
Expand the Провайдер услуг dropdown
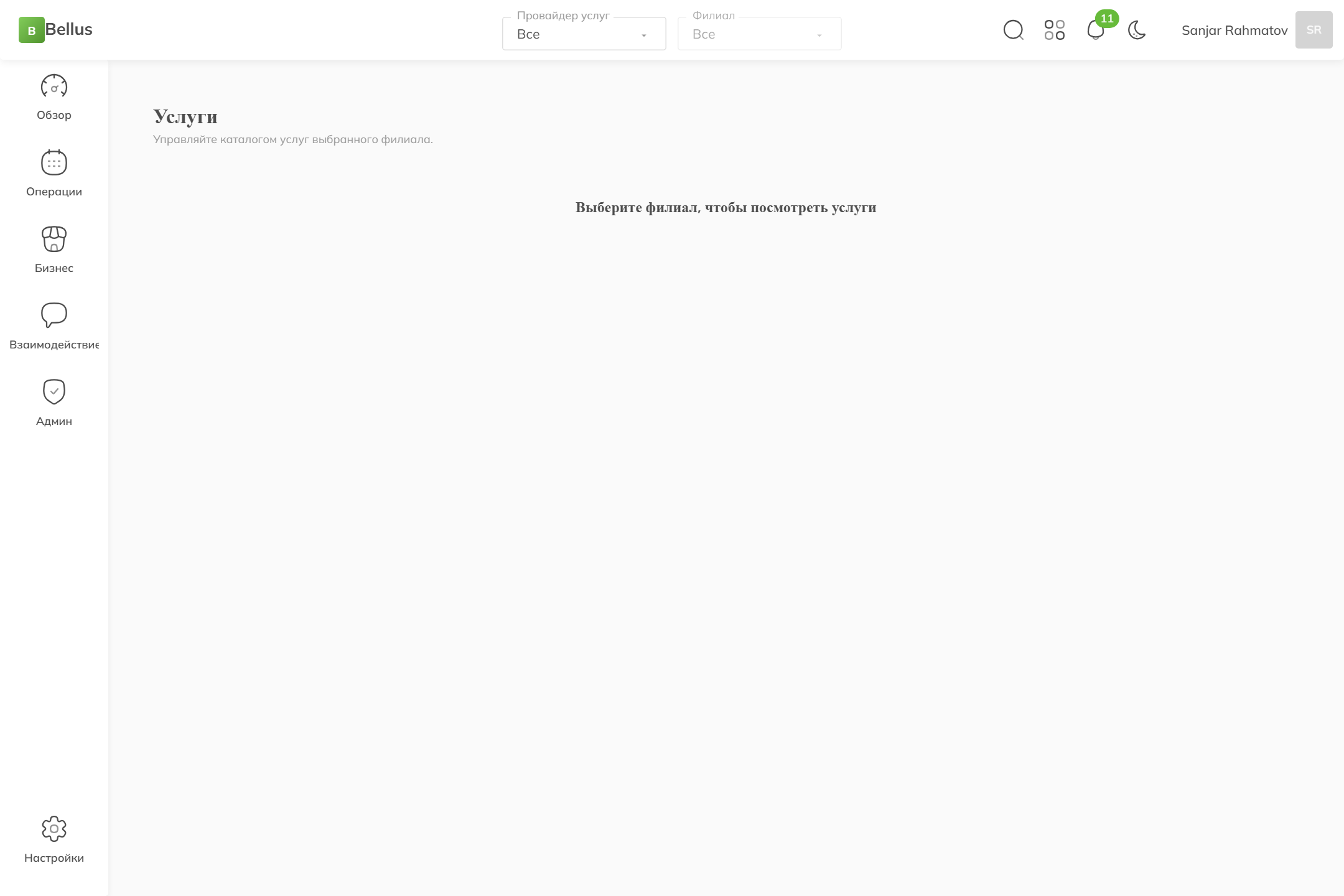584,34
